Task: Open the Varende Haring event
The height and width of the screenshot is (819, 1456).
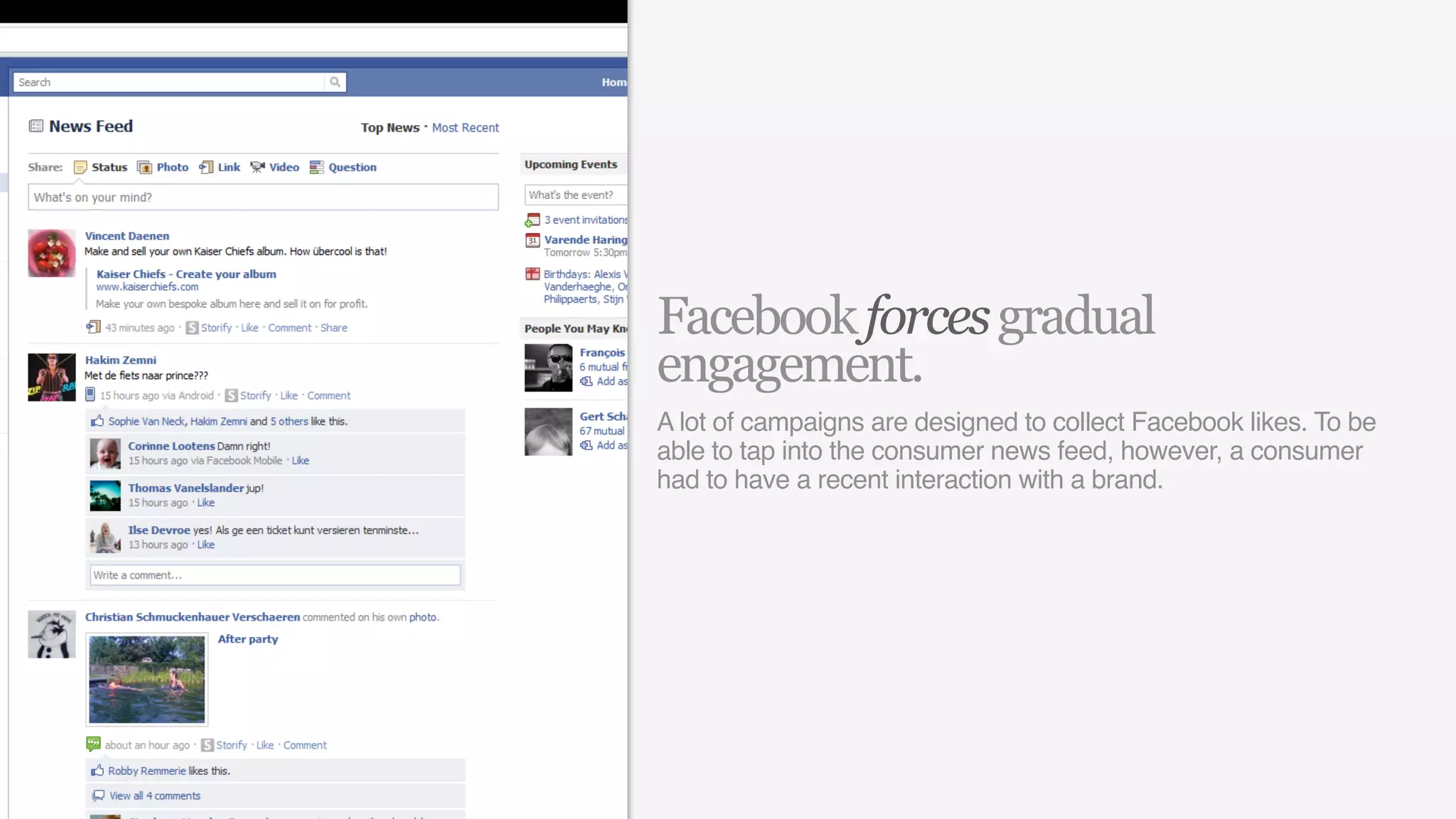Action: click(x=586, y=240)
